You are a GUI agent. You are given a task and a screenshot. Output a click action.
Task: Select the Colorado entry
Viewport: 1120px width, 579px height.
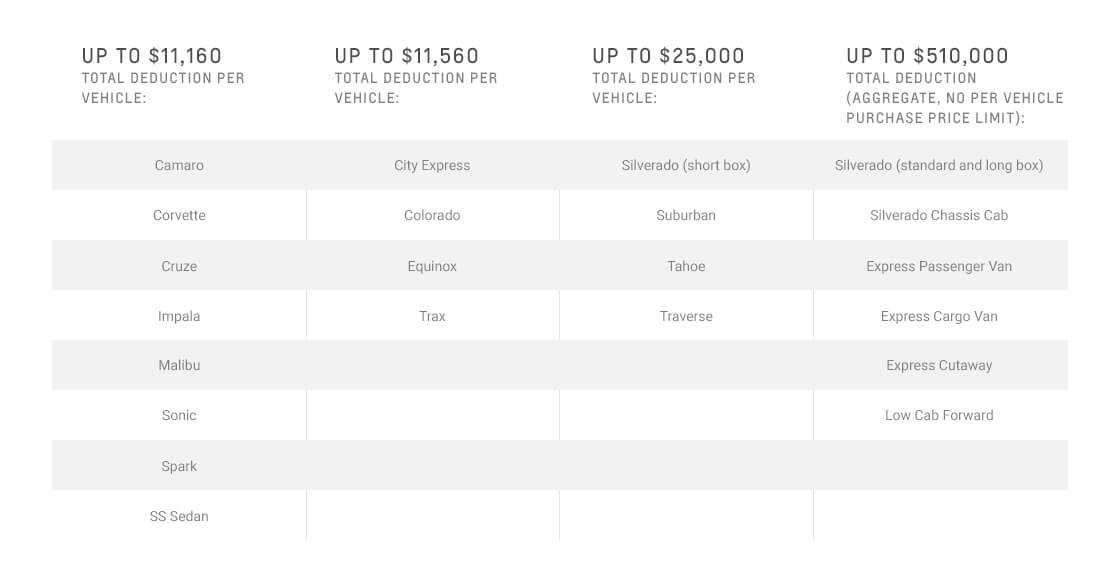click(432, 216)
